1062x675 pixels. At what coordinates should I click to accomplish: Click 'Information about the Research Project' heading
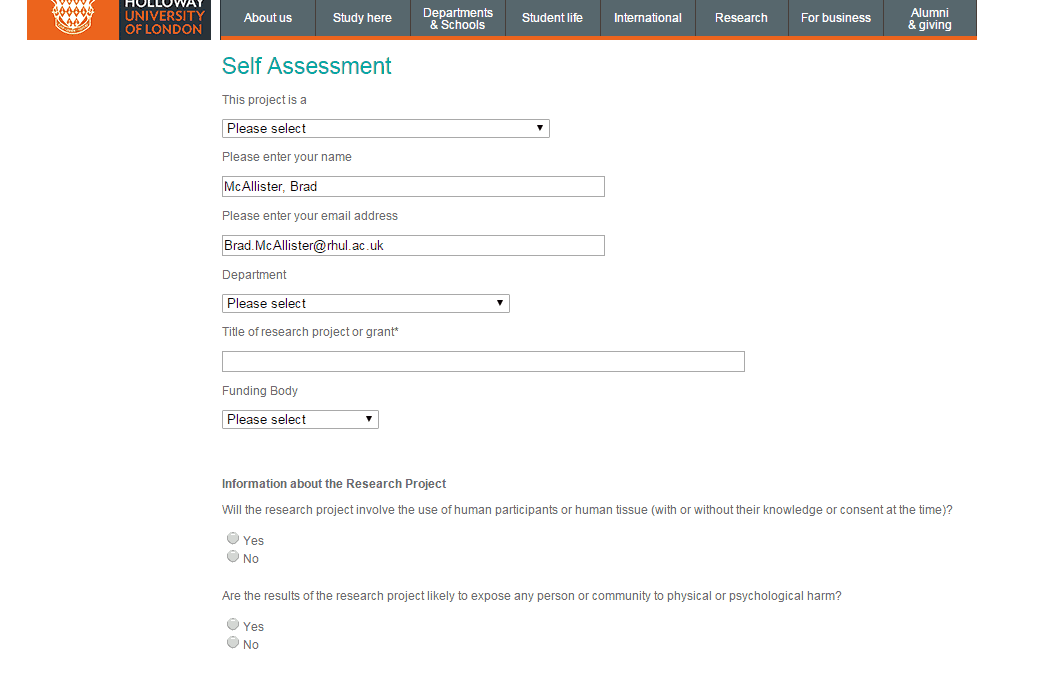pos(334,484)
